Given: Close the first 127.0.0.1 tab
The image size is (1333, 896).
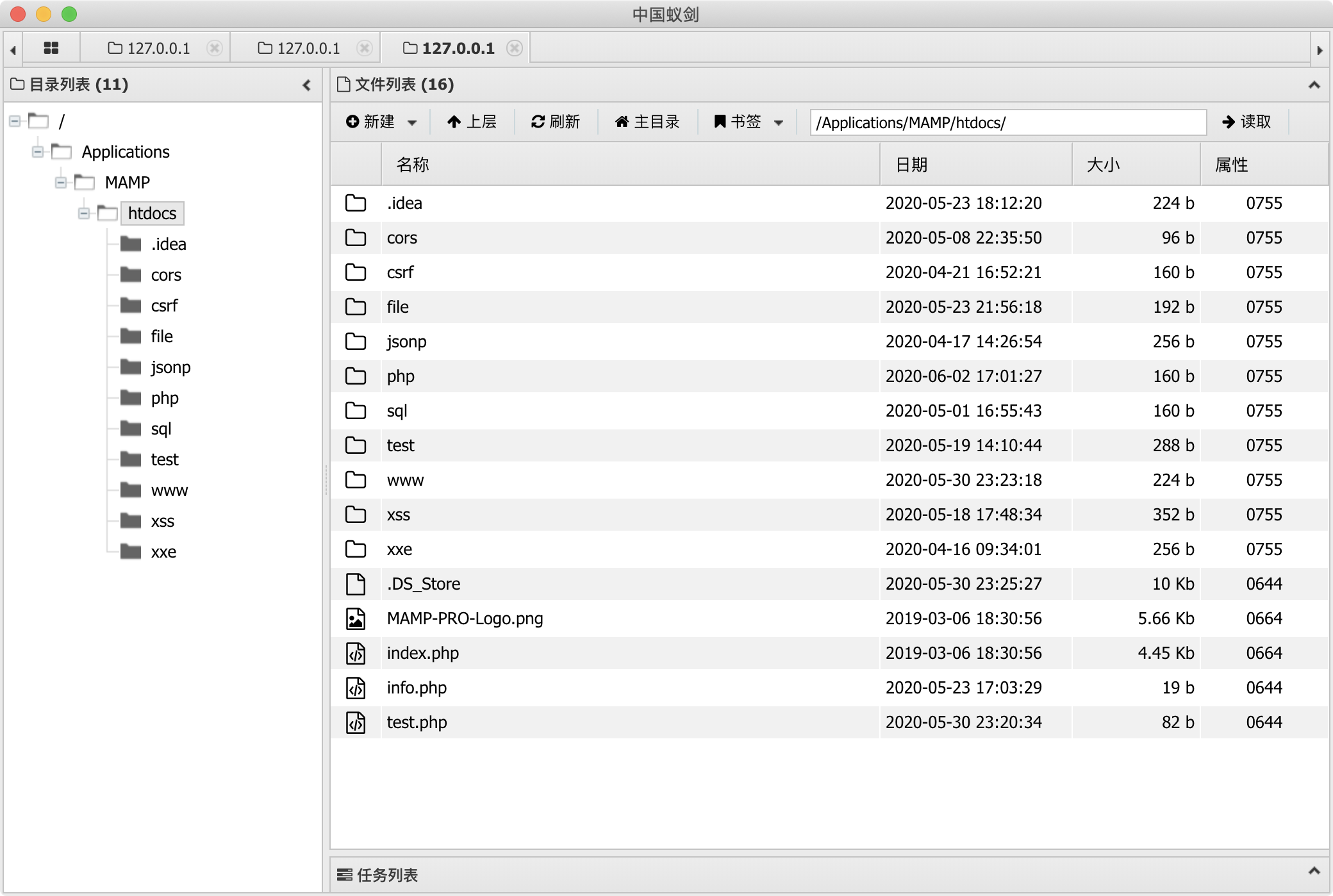Looking at the screenshot, I should pos(215,48).
